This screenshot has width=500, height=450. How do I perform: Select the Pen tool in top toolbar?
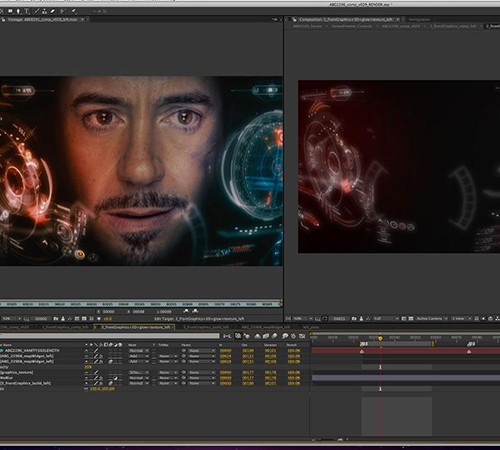(18, 12)
